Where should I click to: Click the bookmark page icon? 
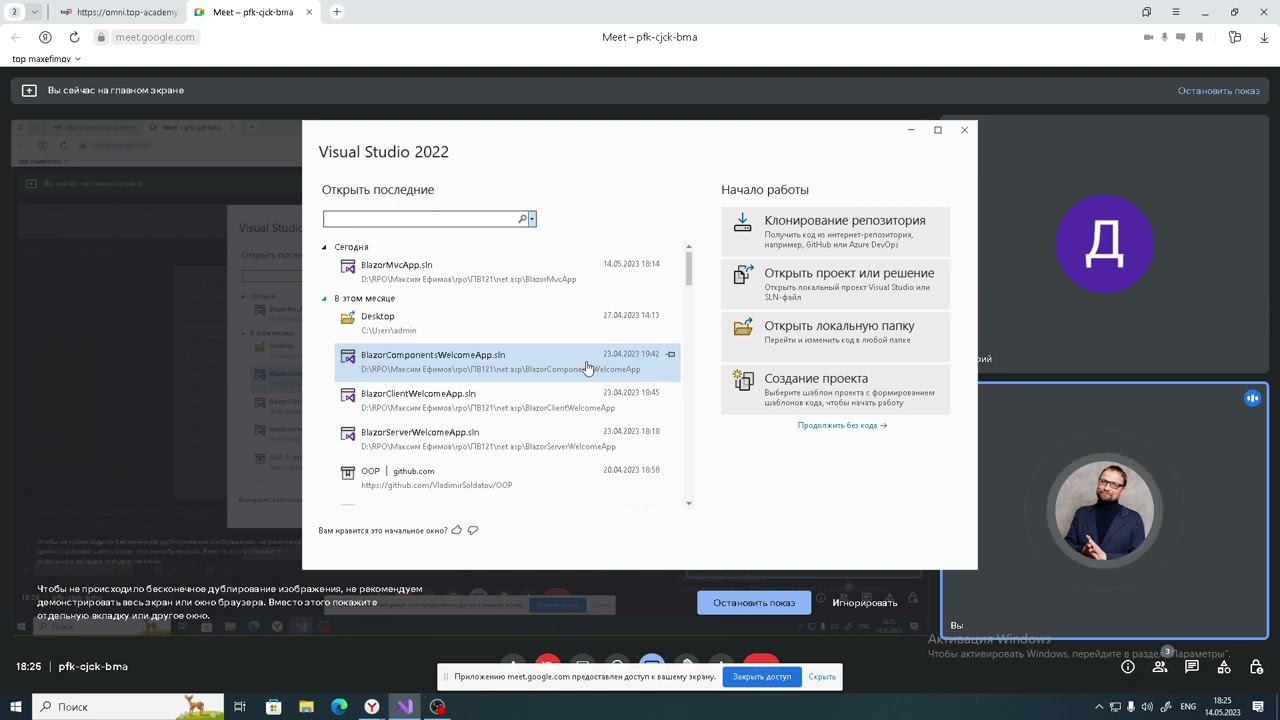point(1199,37)
